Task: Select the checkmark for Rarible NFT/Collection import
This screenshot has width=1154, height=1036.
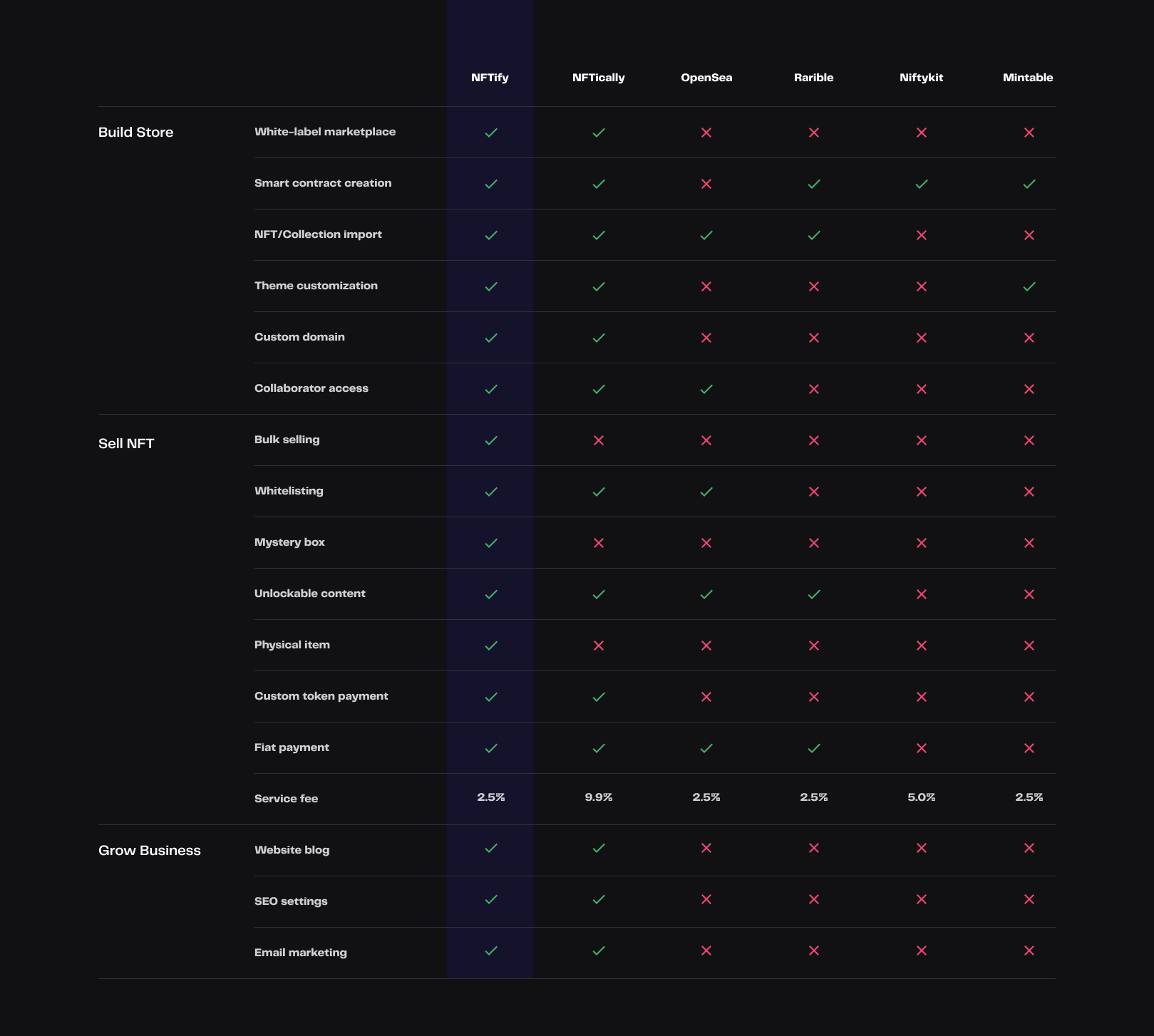Action: pyautogui.click(x=813, y=234)
